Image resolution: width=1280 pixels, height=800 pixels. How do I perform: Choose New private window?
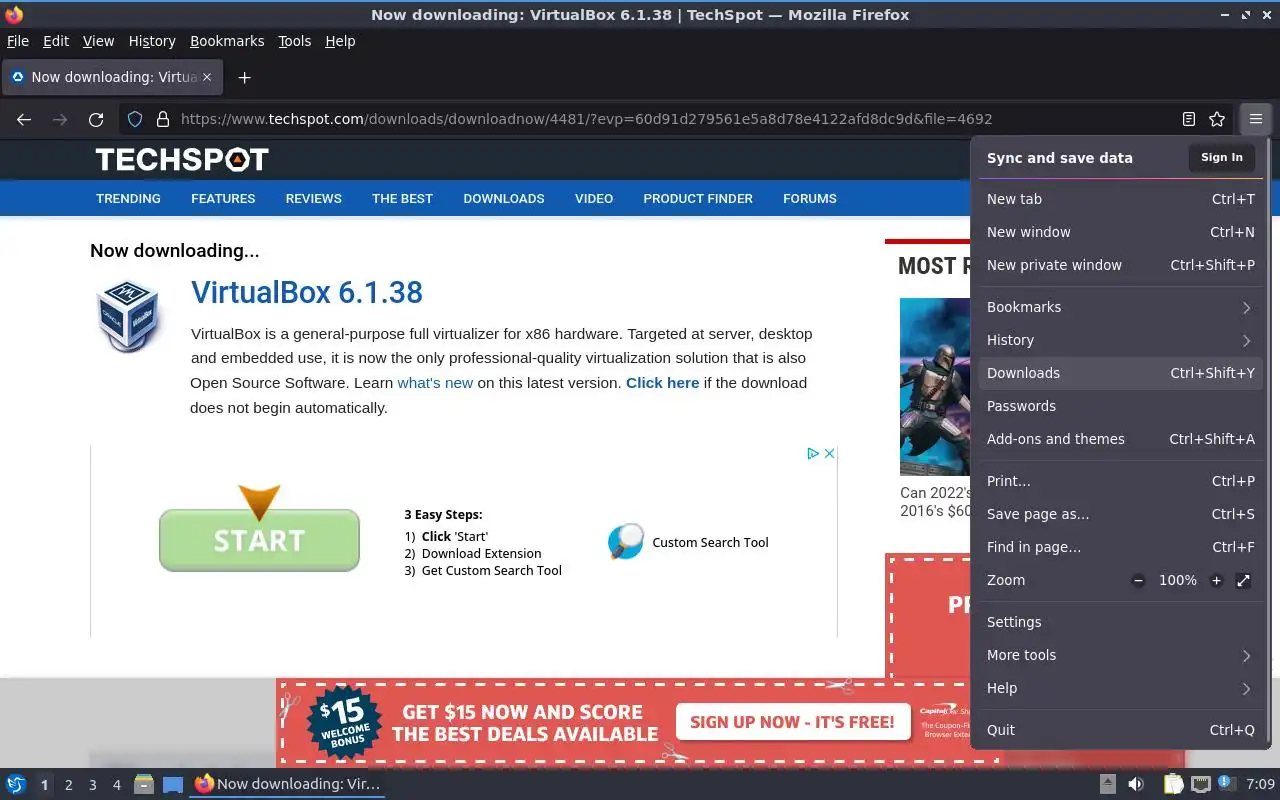pyautogui.click(x=1120, y=265)
